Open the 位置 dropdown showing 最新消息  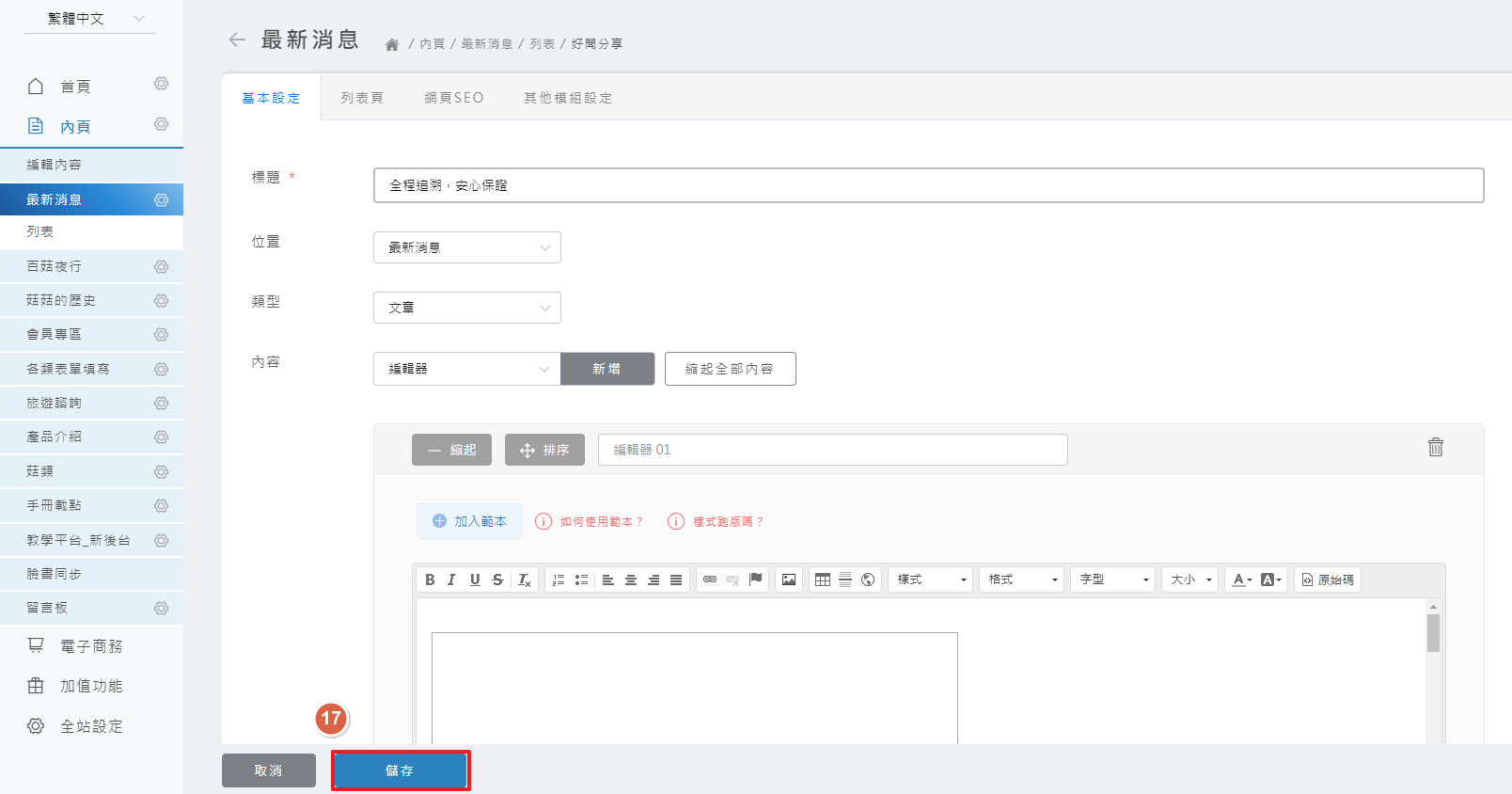click(467, 247)
